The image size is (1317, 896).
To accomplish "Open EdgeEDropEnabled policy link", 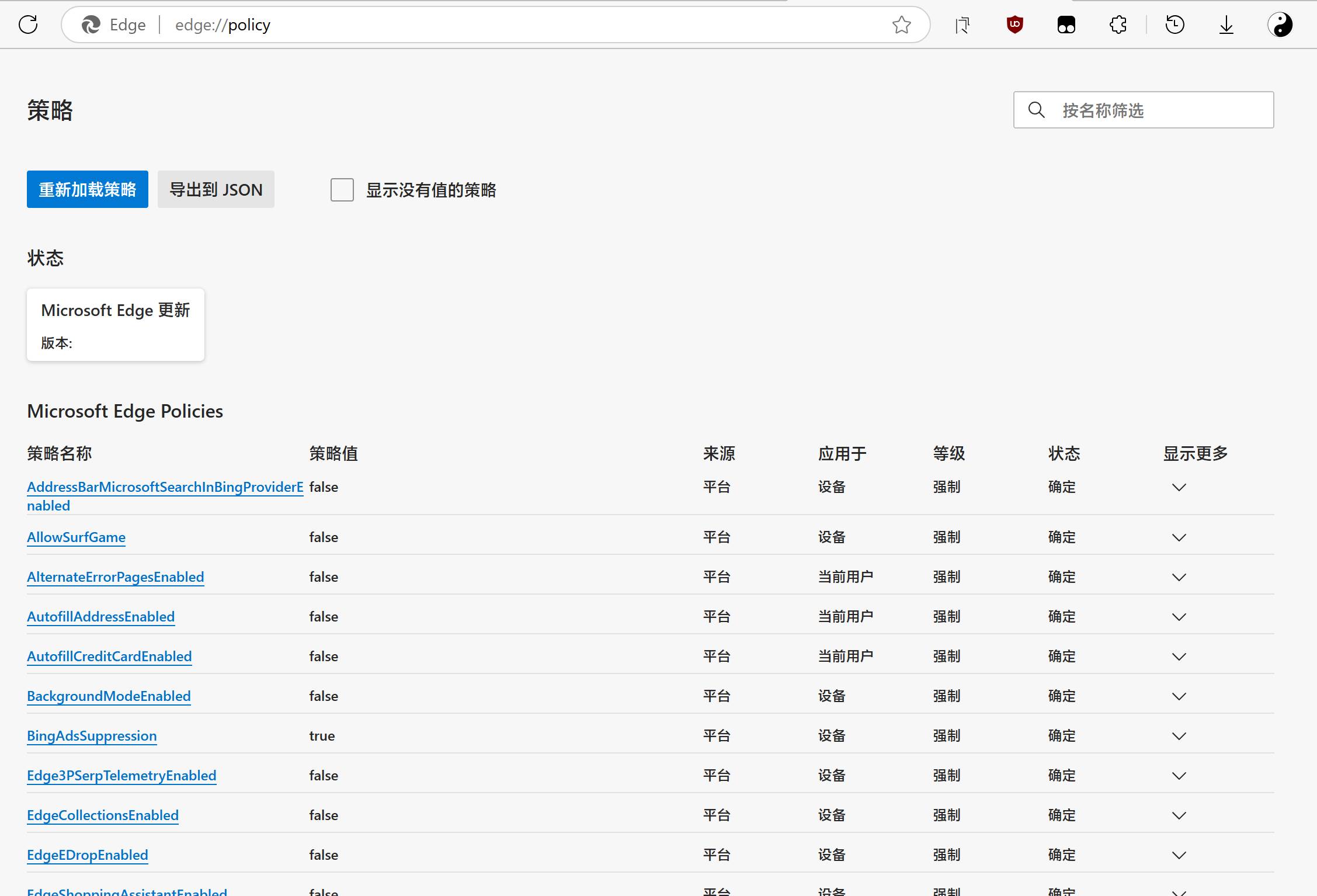I will pyautogui.click(x=88, y=855).
